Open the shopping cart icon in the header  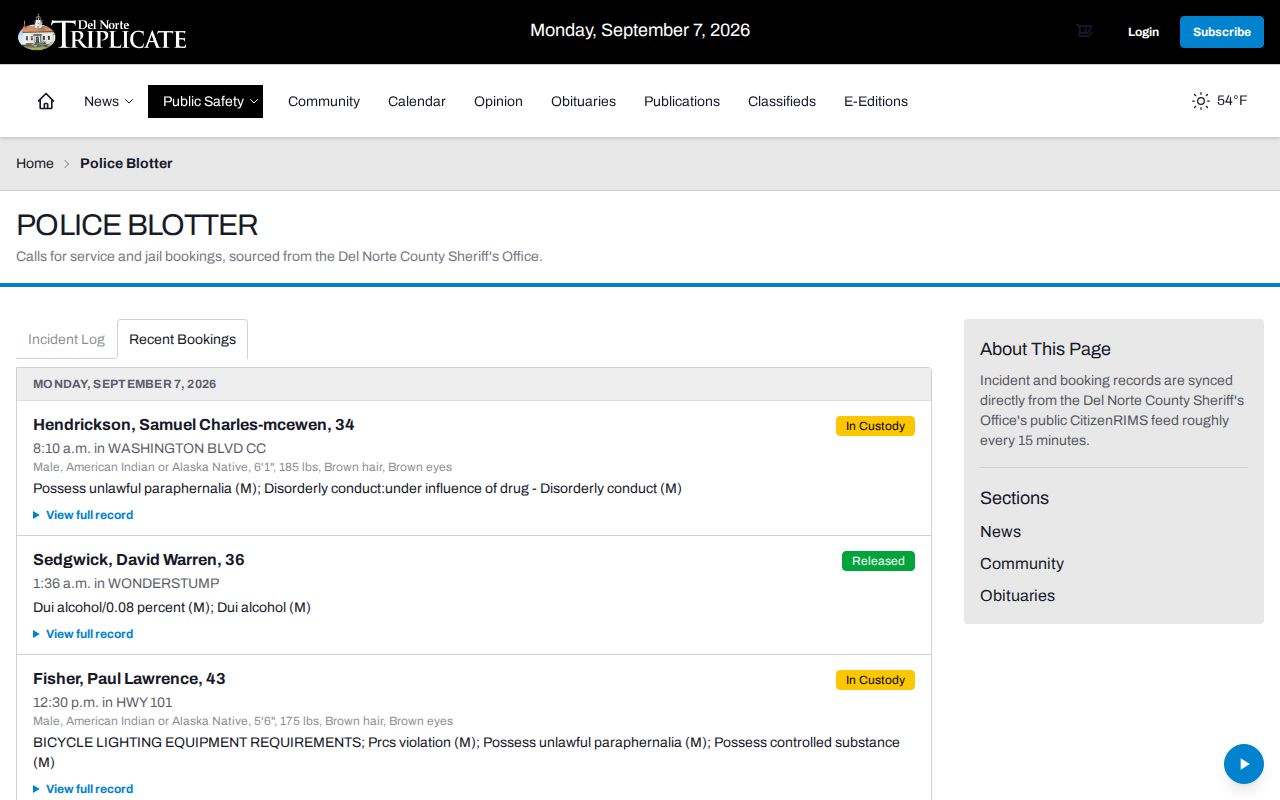(x=1084, y=32)
